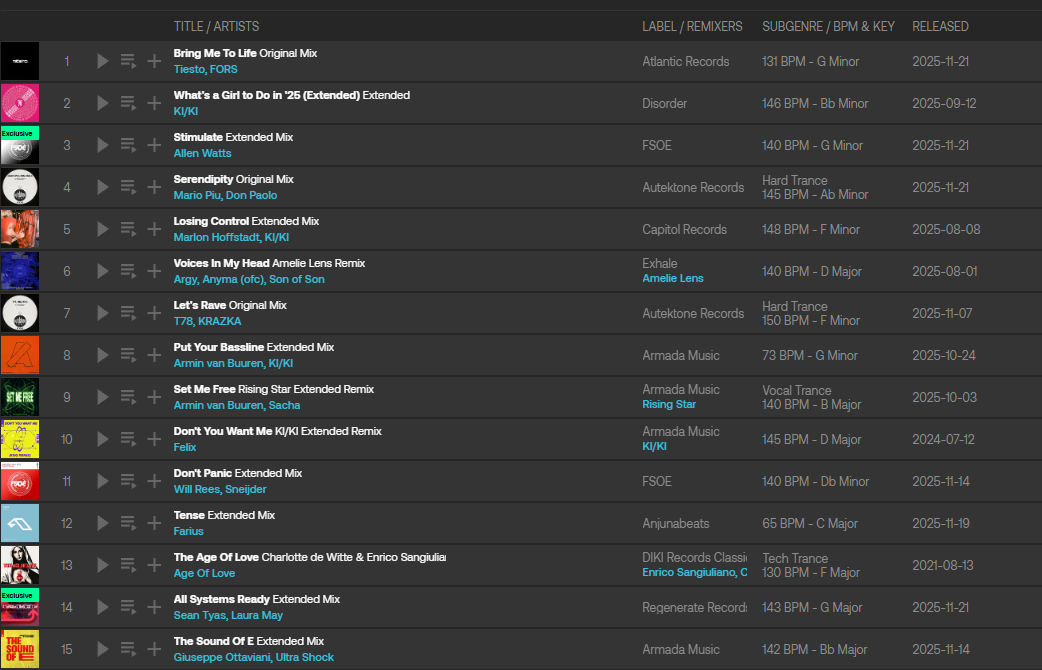
Task: Open the What's a Girl to Do cover art
Action: (x=20, y=103)
